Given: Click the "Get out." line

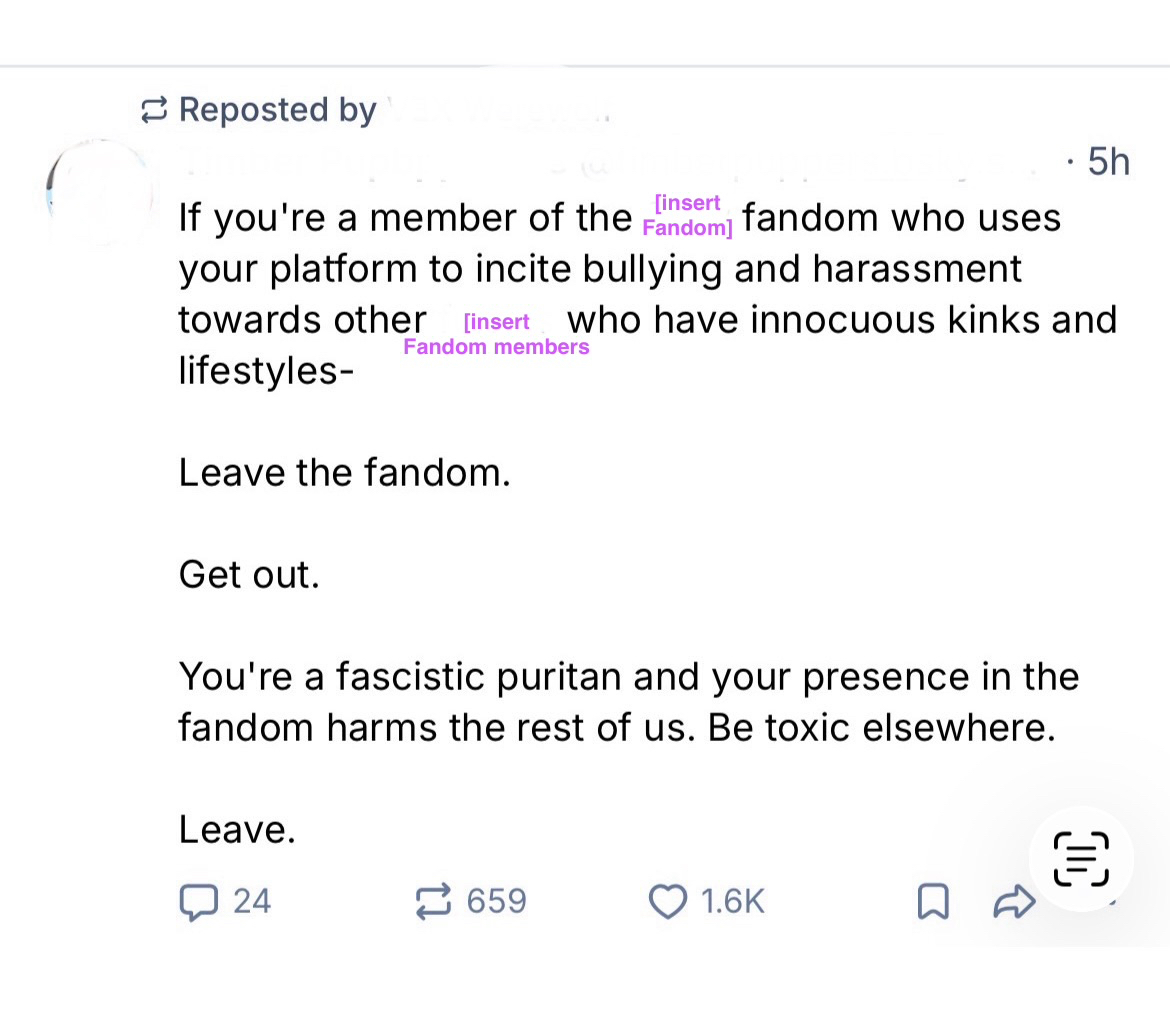Looking at the screenshot, I should [x=249, y=575].
